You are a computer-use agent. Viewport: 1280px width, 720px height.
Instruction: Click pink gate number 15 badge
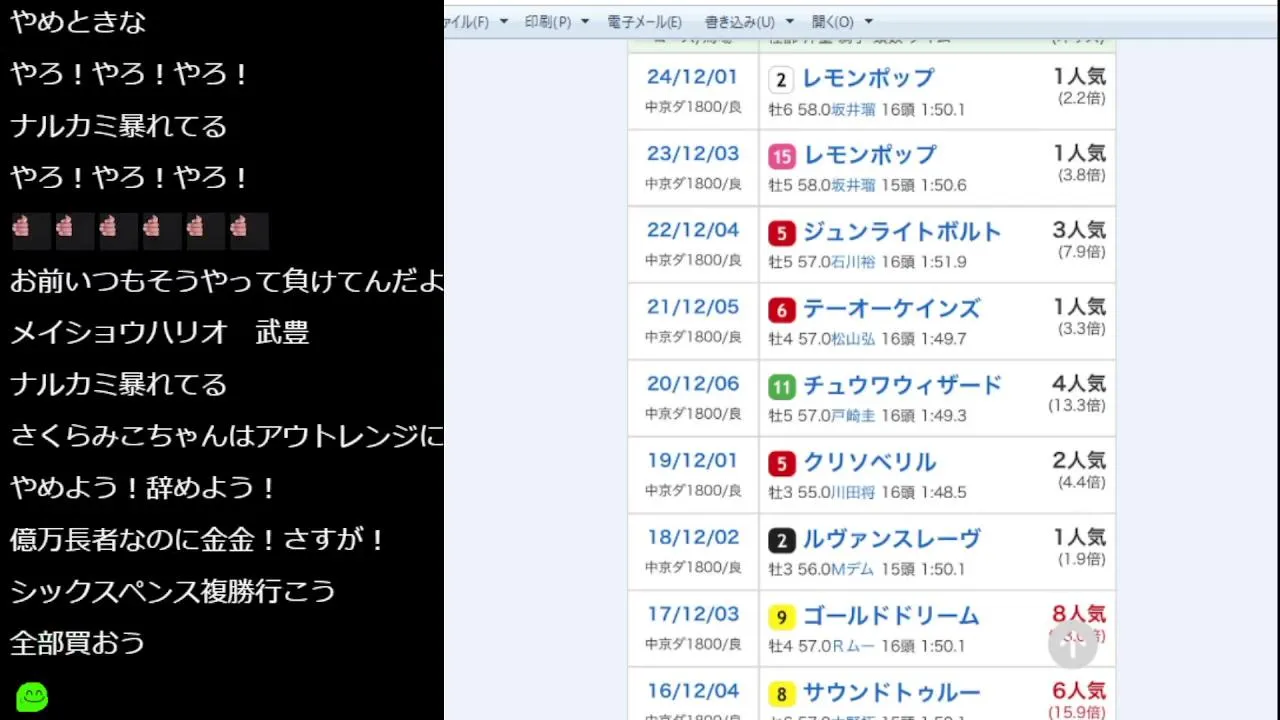click(781, 157)
